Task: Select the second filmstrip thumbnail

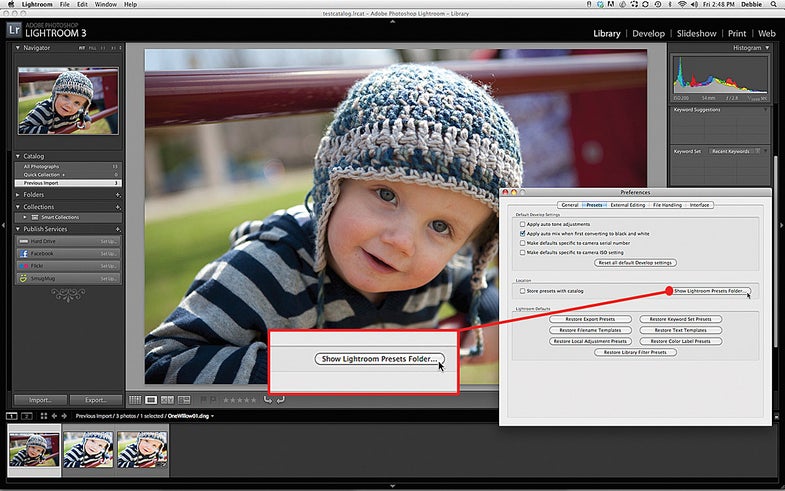Action: 88,449
